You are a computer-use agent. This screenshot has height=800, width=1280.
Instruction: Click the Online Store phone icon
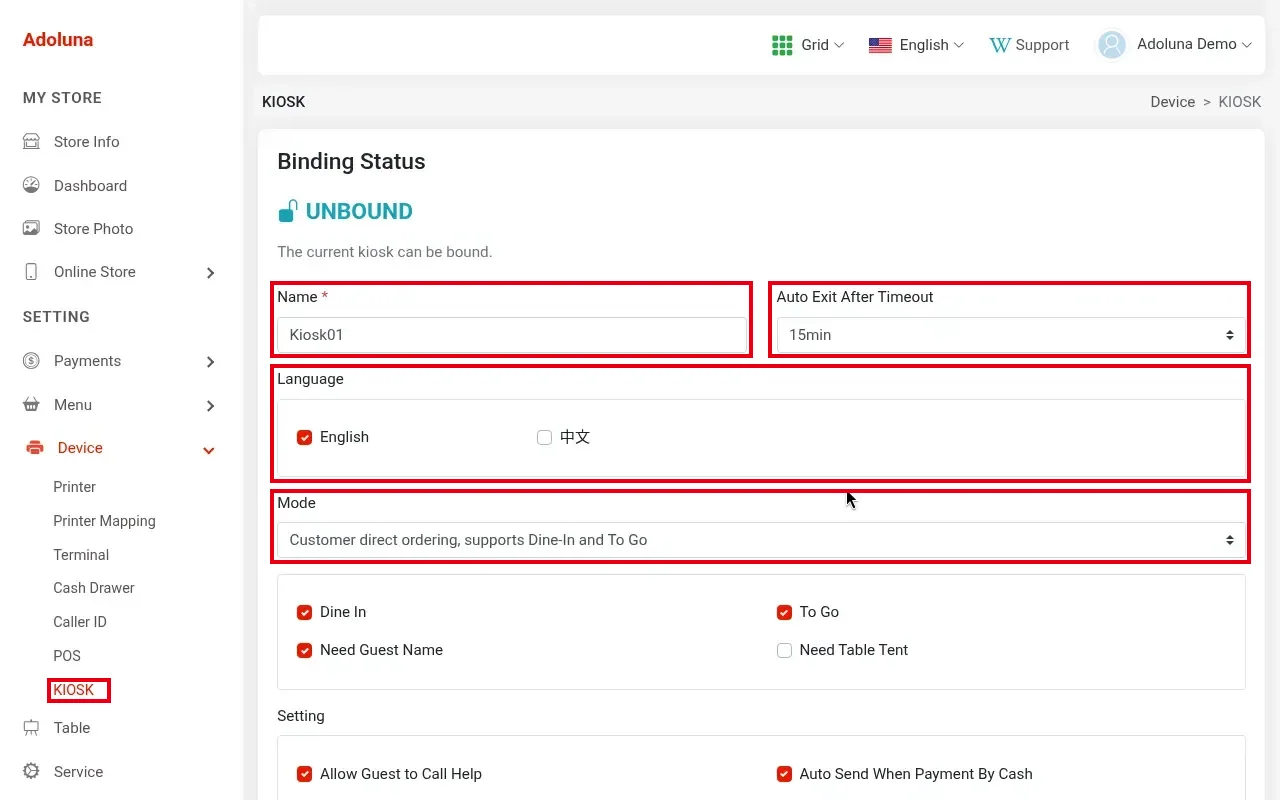point(31,272)
